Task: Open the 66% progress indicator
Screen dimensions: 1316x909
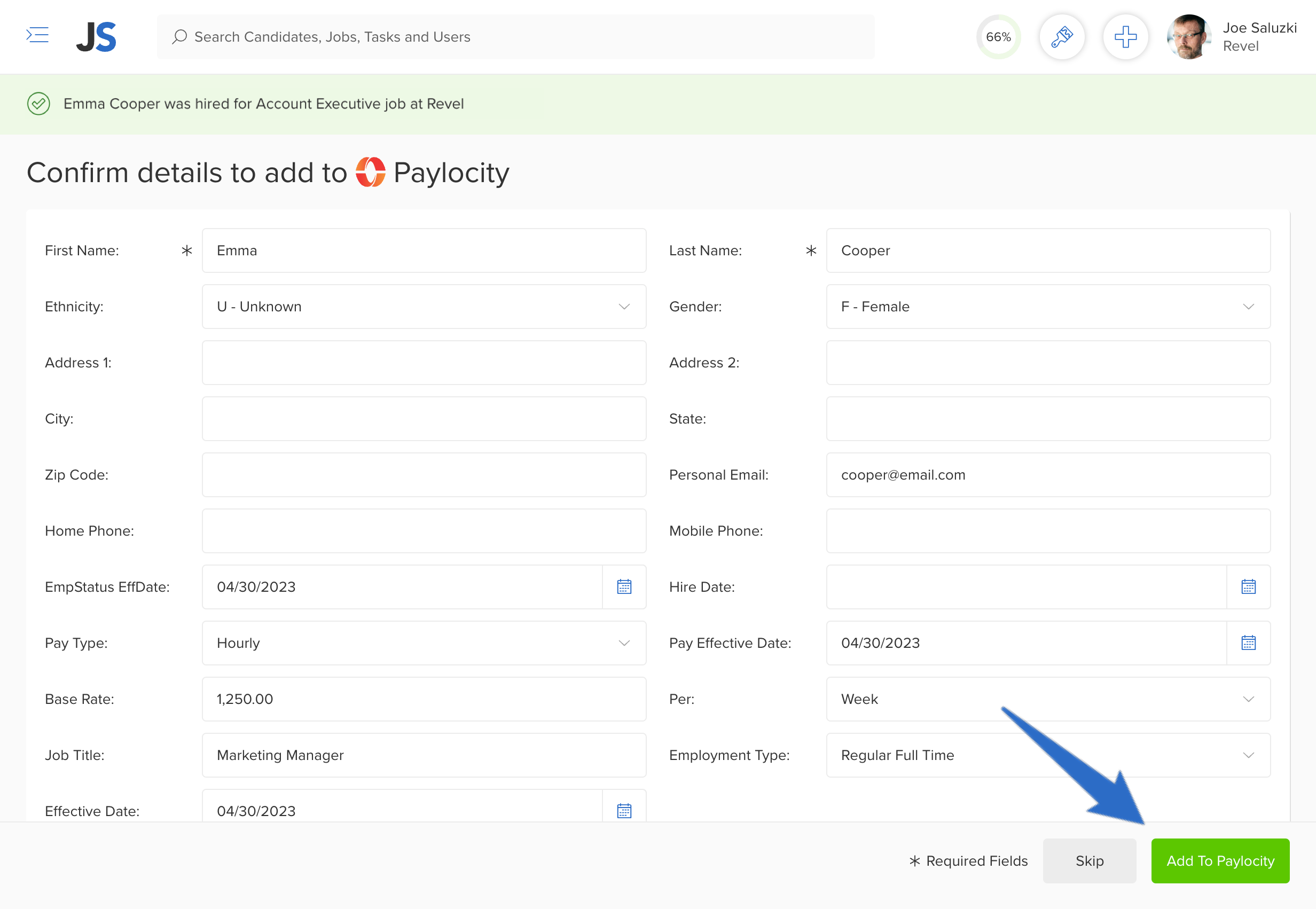Action: pos(998,37)
